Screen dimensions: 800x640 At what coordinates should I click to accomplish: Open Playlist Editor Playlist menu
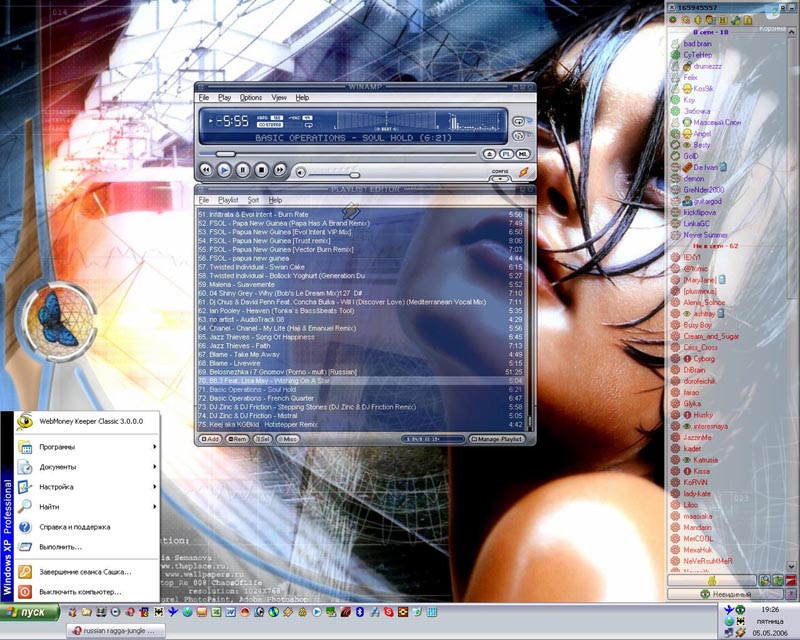pos(228,200)
